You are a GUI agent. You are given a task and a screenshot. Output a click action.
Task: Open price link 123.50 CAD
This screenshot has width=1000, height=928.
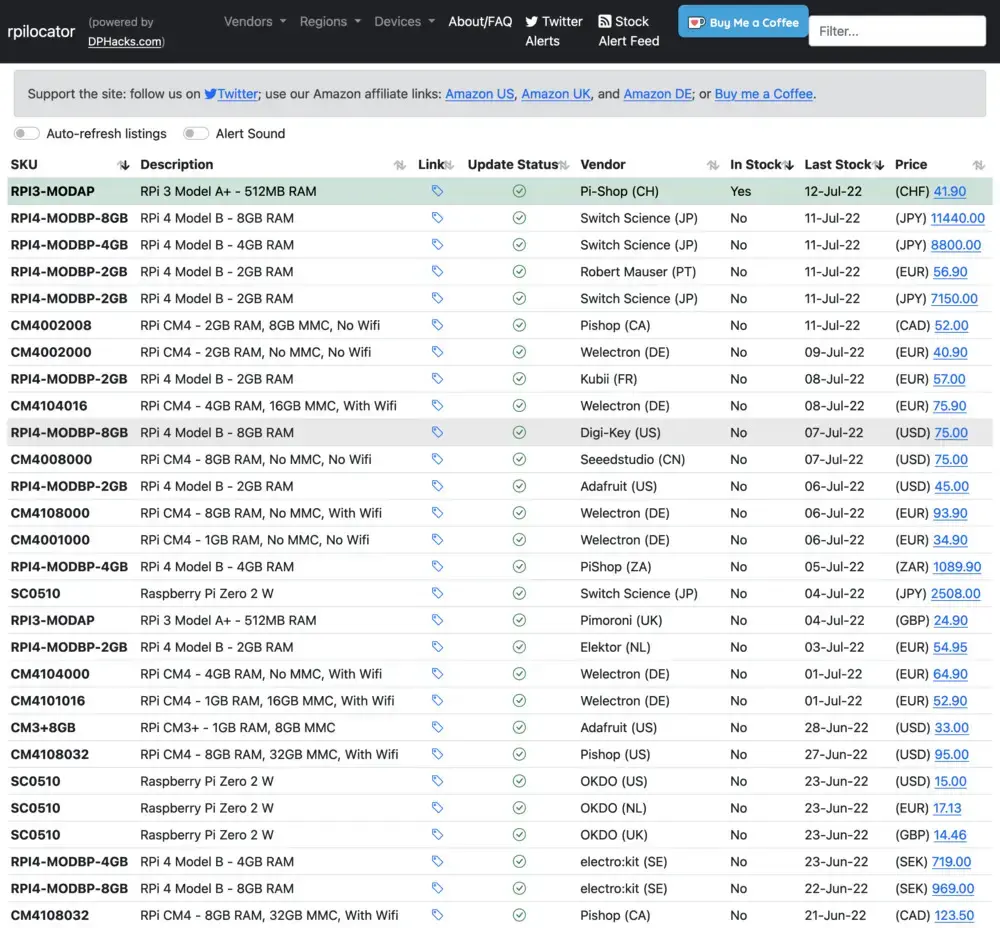954,915
